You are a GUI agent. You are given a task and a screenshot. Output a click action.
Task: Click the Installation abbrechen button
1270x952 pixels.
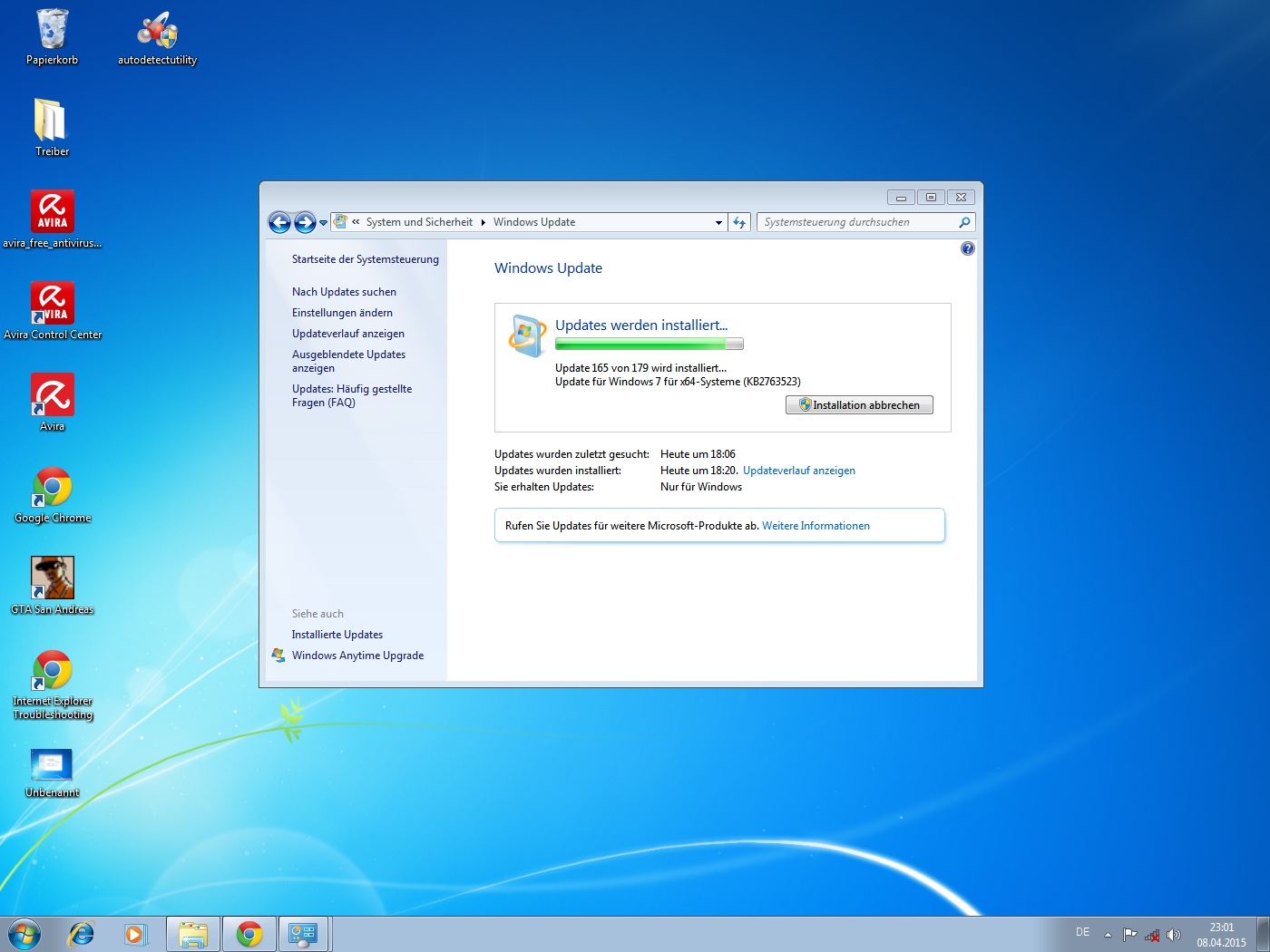pos(859,405)
